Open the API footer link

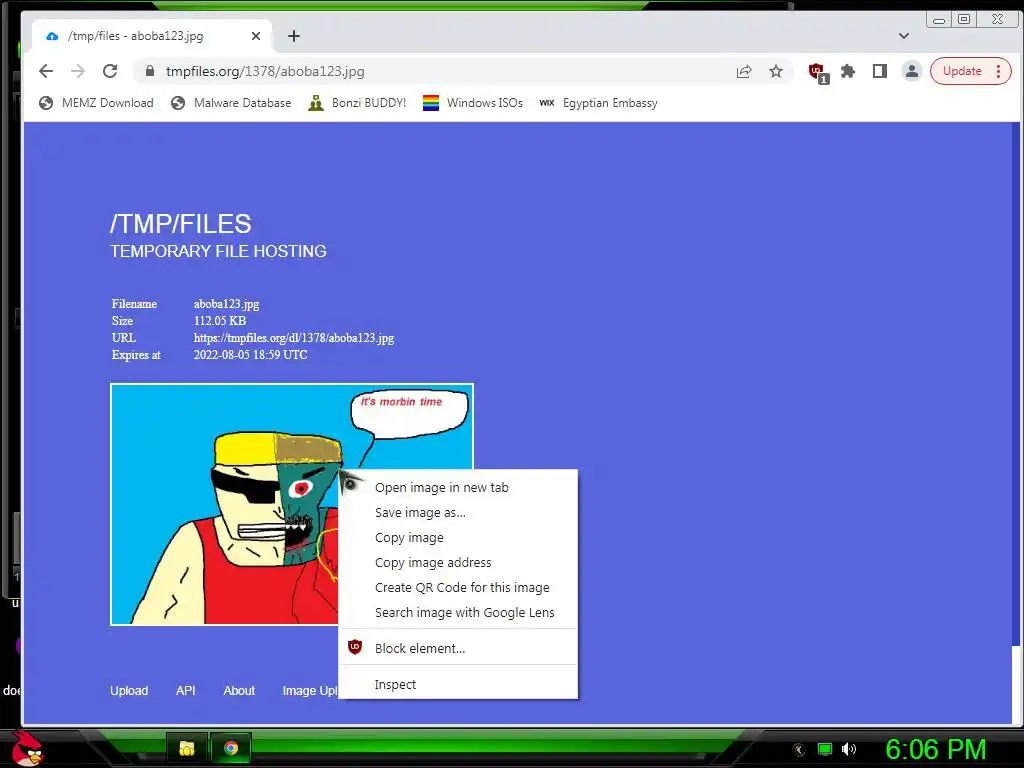pos(185,691)
